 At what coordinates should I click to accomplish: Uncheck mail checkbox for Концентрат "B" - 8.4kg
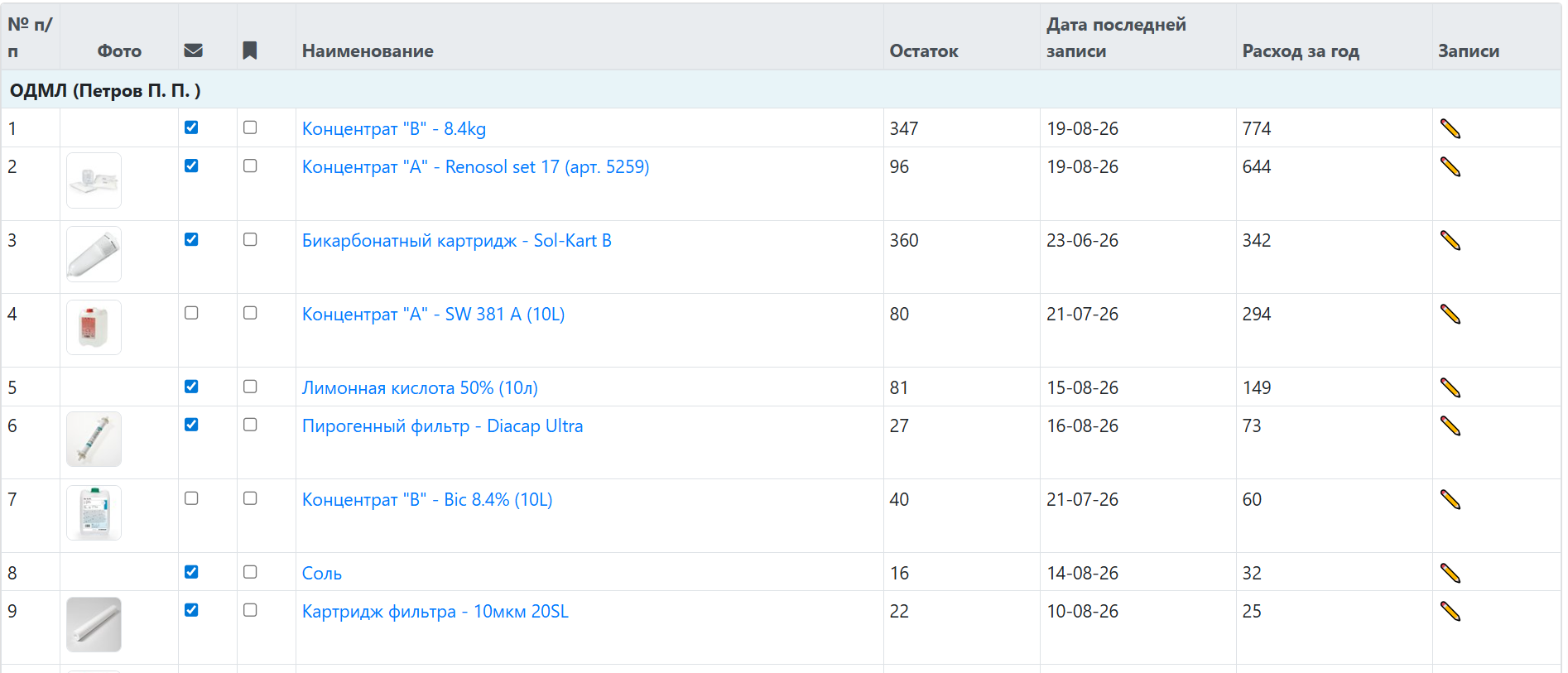point(191,127)
